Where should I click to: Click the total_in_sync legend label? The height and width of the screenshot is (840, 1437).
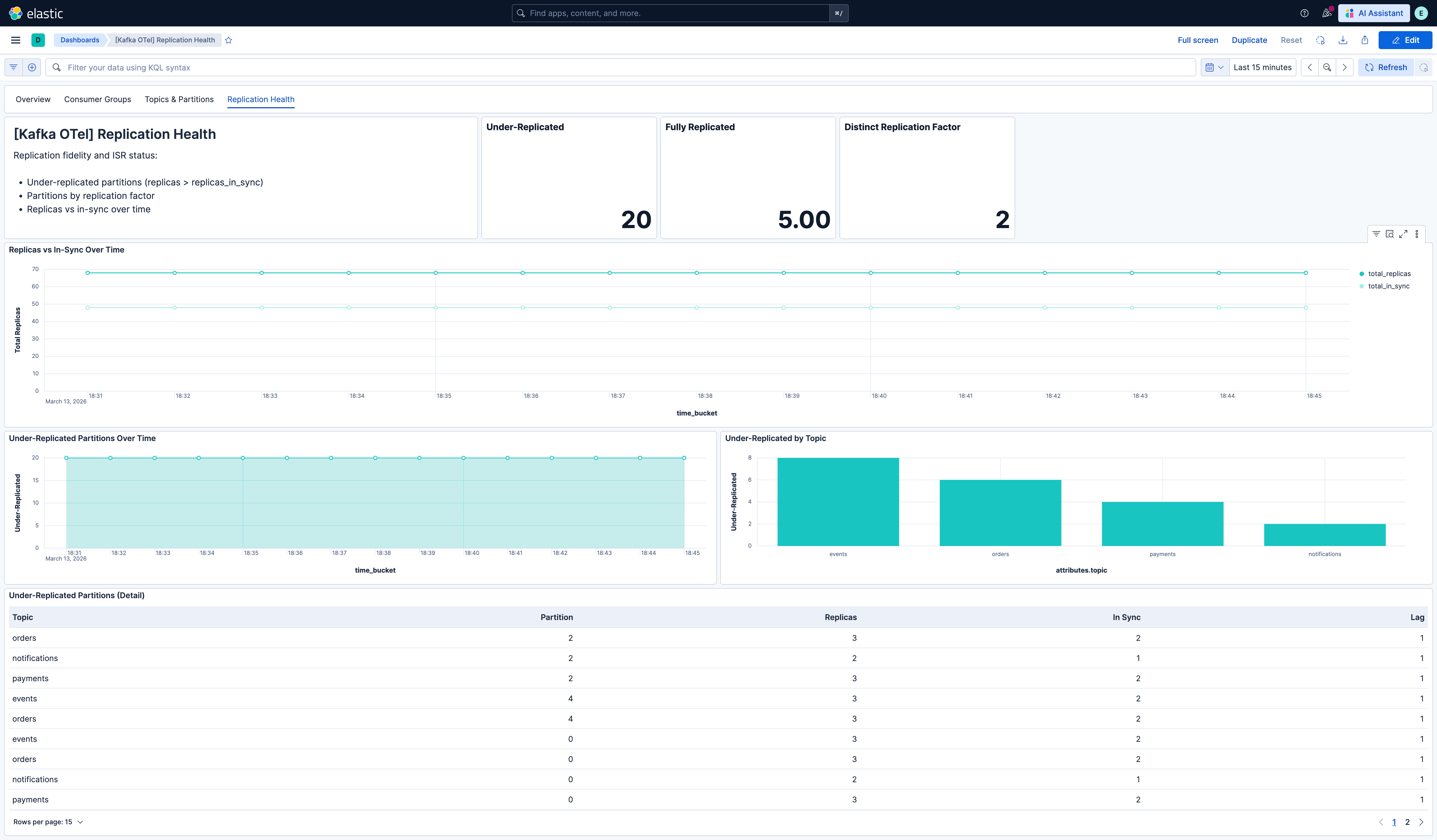click(x=1388, y=286)
